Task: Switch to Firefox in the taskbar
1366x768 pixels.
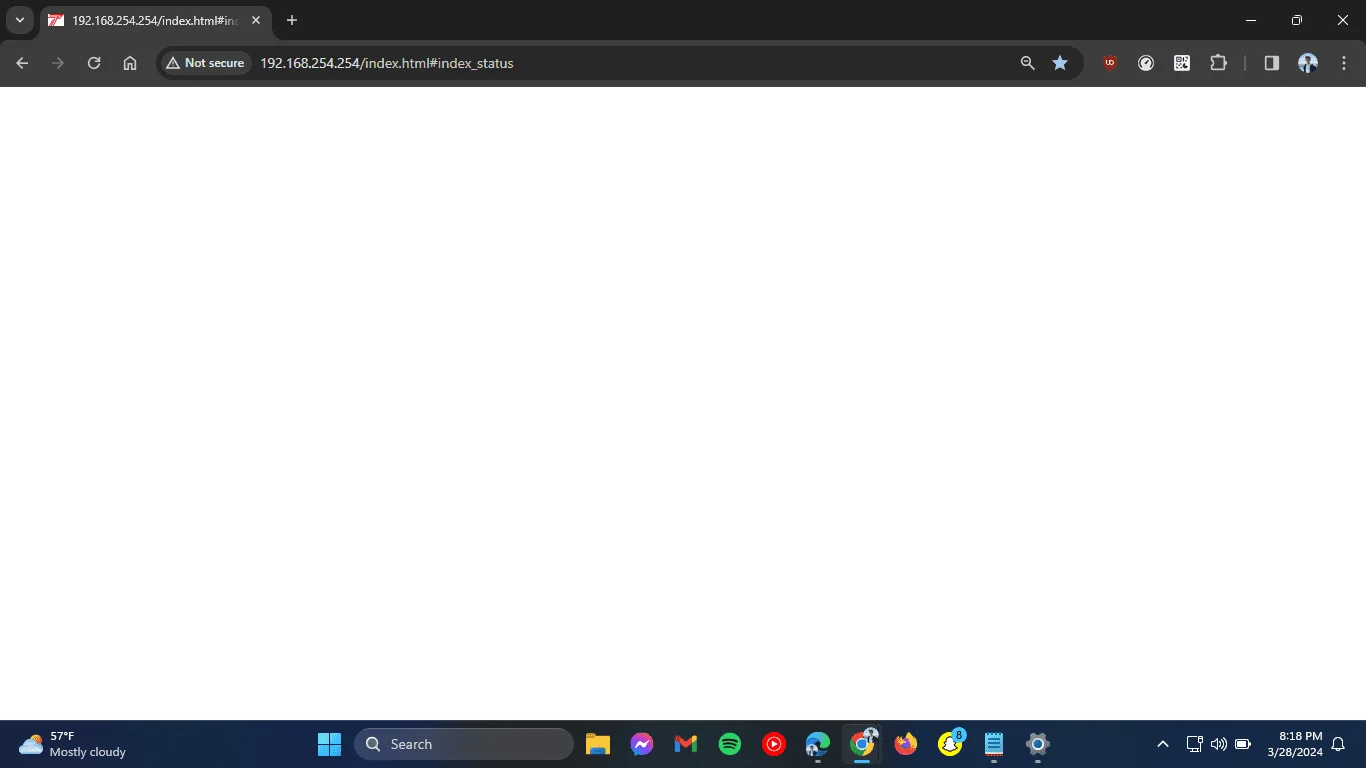Action: click(x=906, y=744)
